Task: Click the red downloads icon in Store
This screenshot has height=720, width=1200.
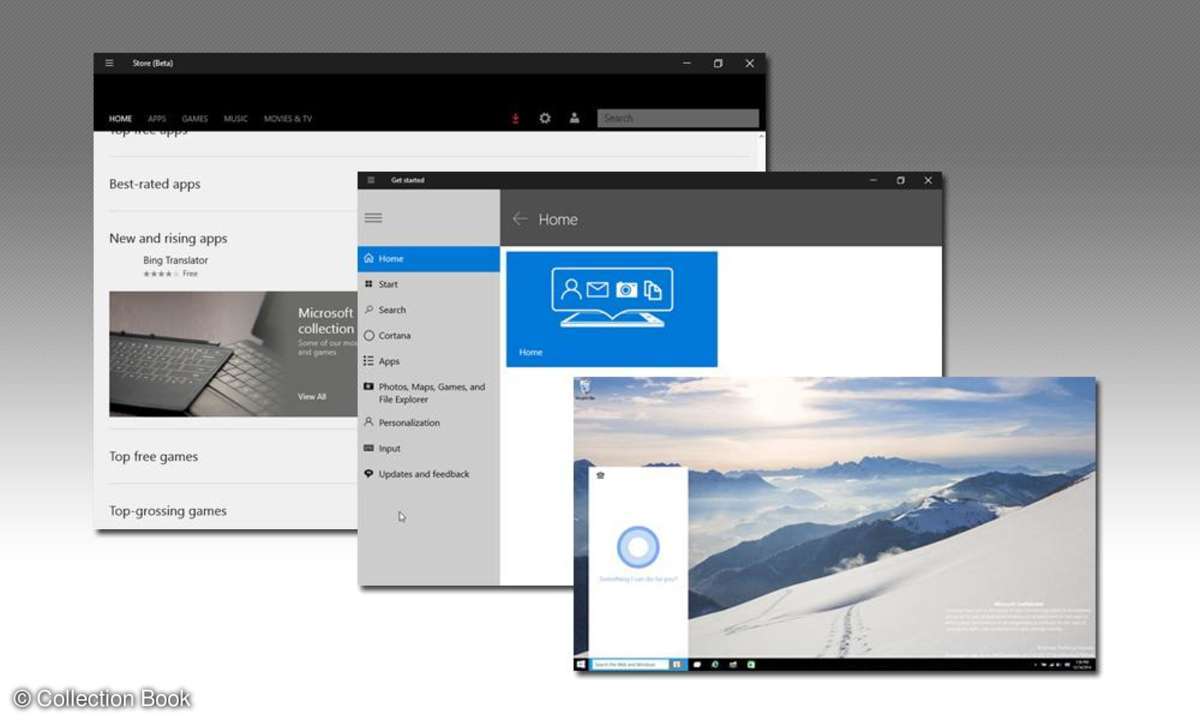Action: [x=516, y=118]
